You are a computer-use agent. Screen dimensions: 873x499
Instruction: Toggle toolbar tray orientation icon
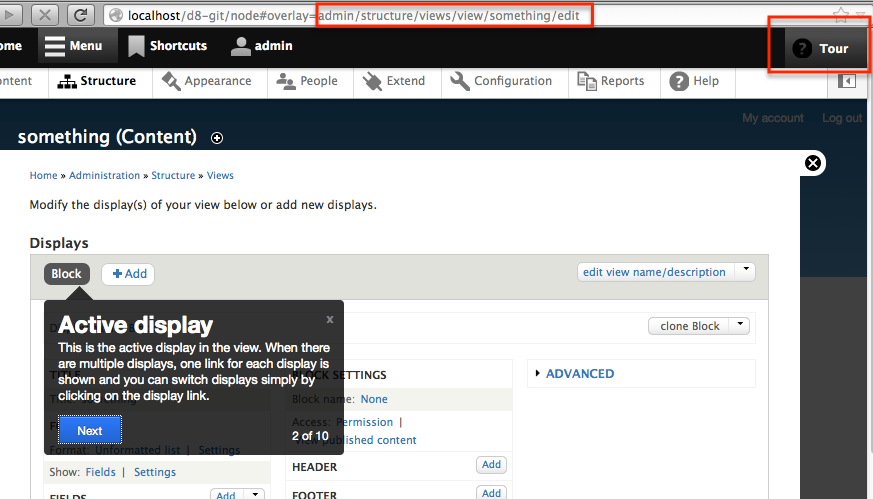pyautogui.click(x=847, y=81)
